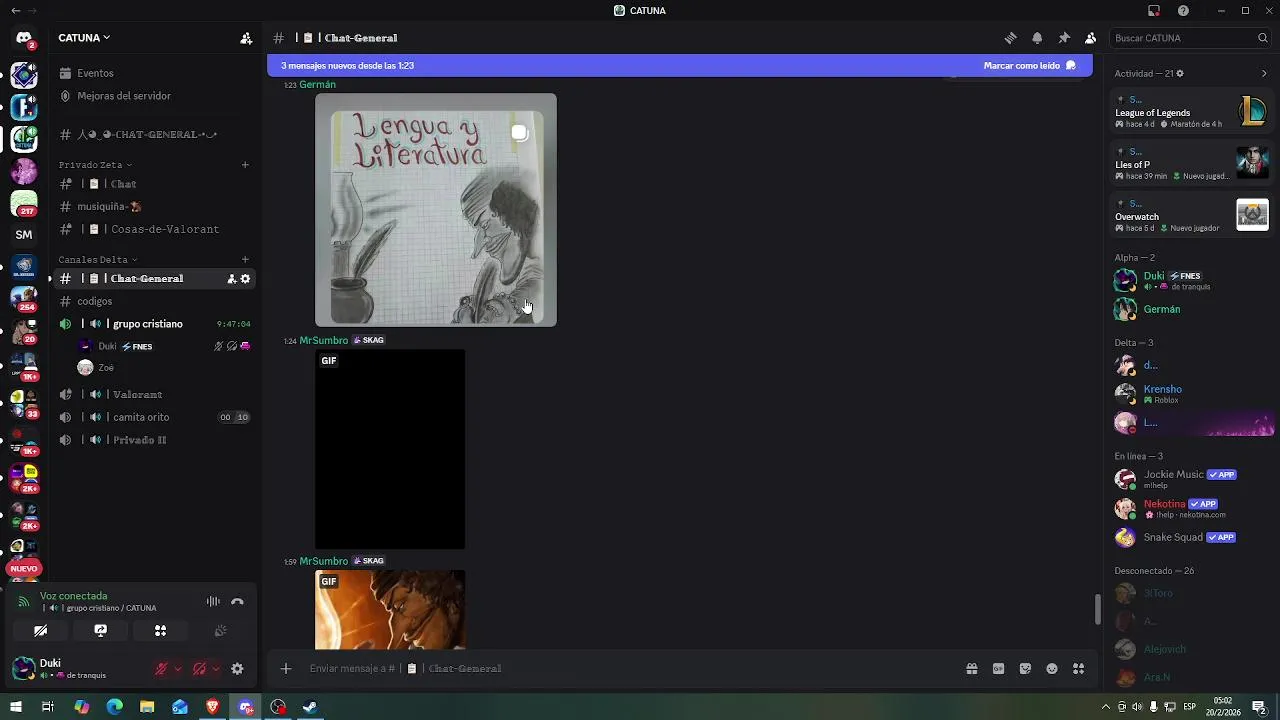
Task: Open user settings gear
Action: point(237,669)
